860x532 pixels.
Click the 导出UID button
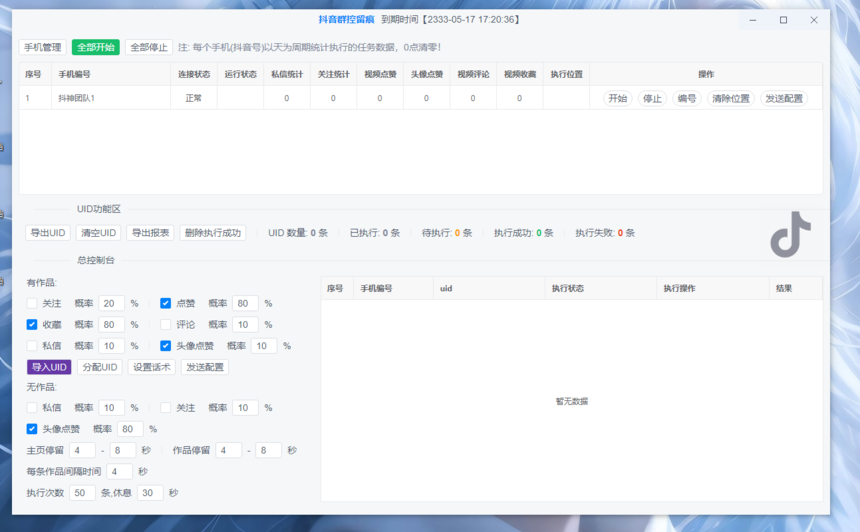click(x=48, y=233)
